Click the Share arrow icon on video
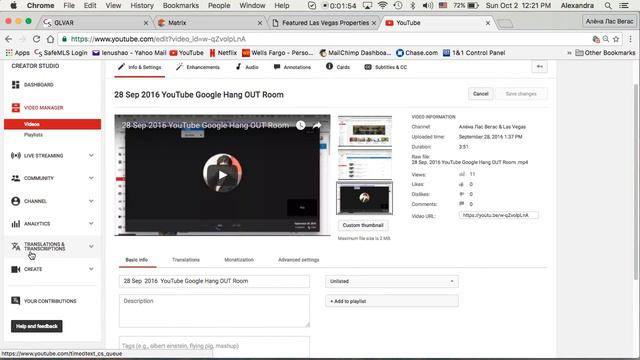The height and width of the screenshot is (360, 640). 317,125
